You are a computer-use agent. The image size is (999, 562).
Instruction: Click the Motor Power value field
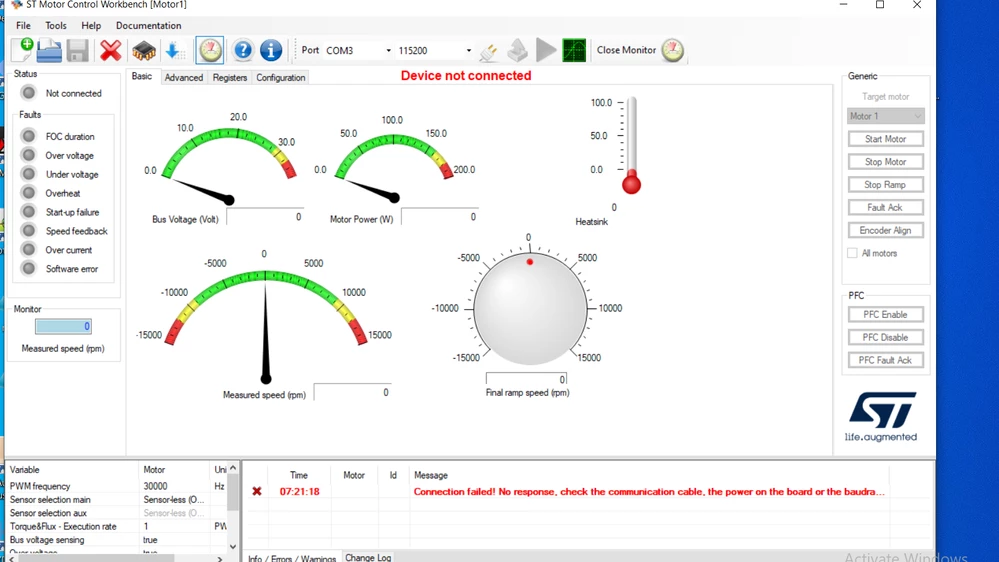[x=440, y=217]
